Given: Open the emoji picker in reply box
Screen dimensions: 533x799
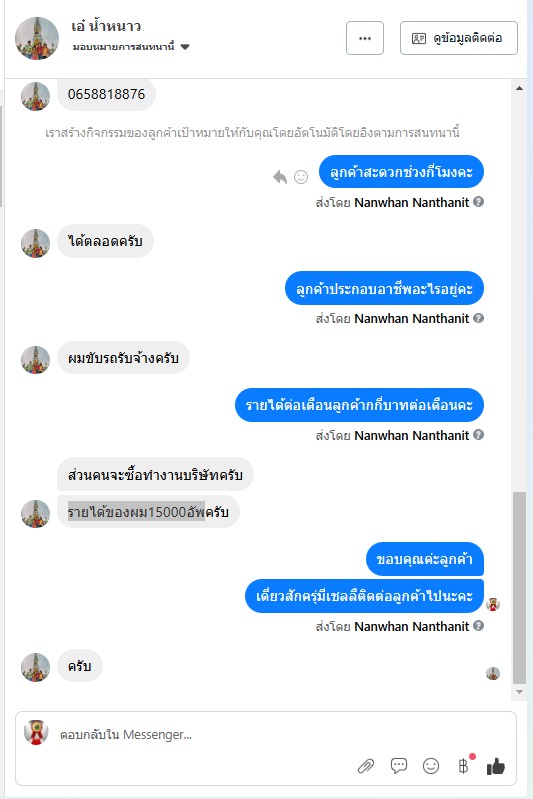Looking at the screenshot, I should pyautogui.click(x=431, y=765).
